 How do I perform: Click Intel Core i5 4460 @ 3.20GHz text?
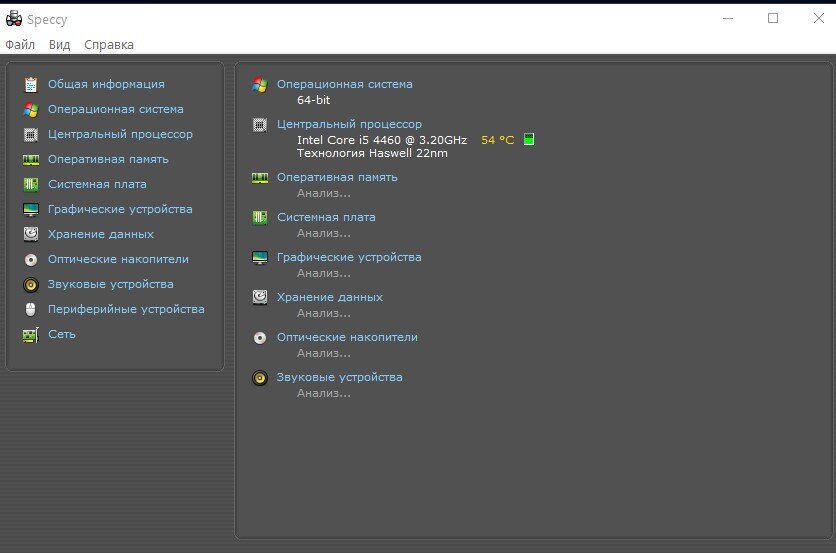click(382, 140)
